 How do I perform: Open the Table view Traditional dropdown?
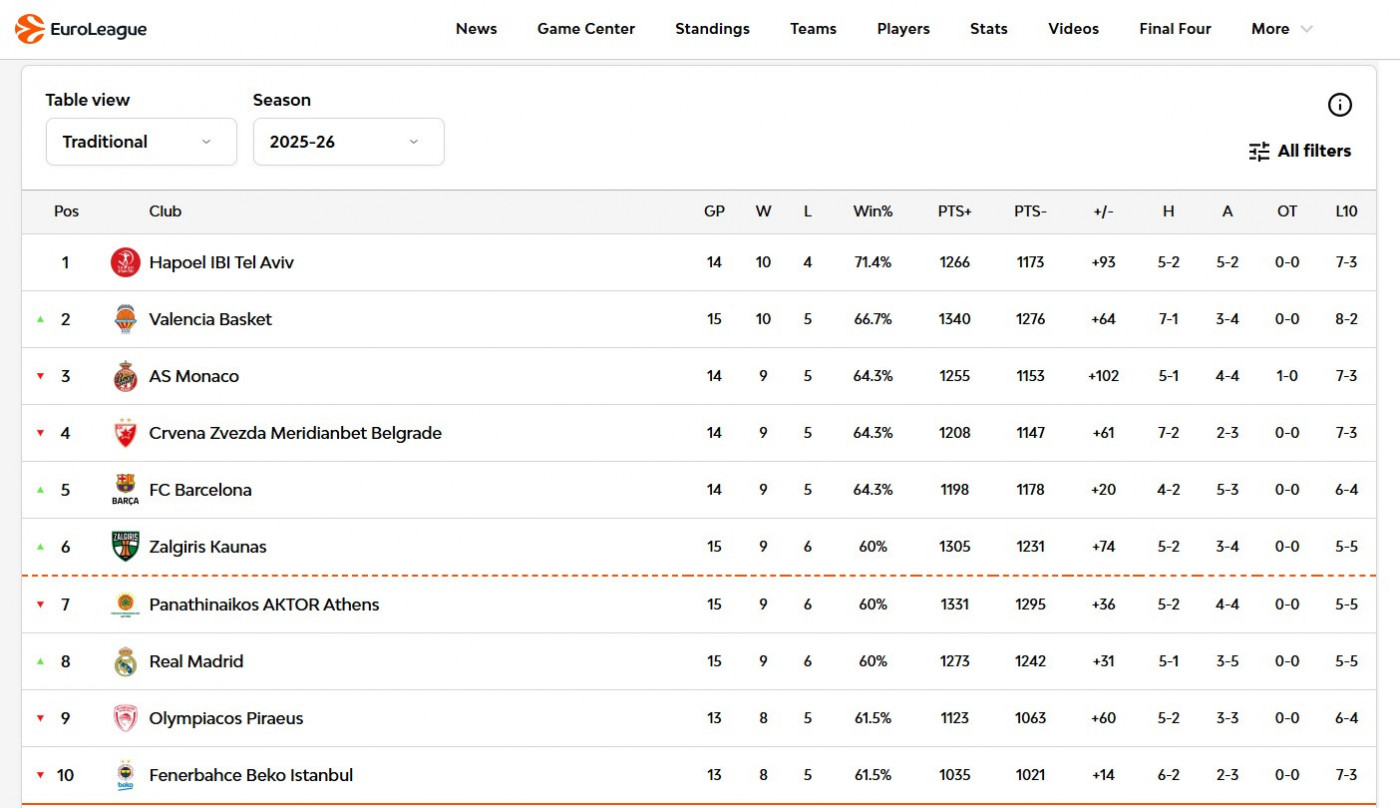point(141,142)
